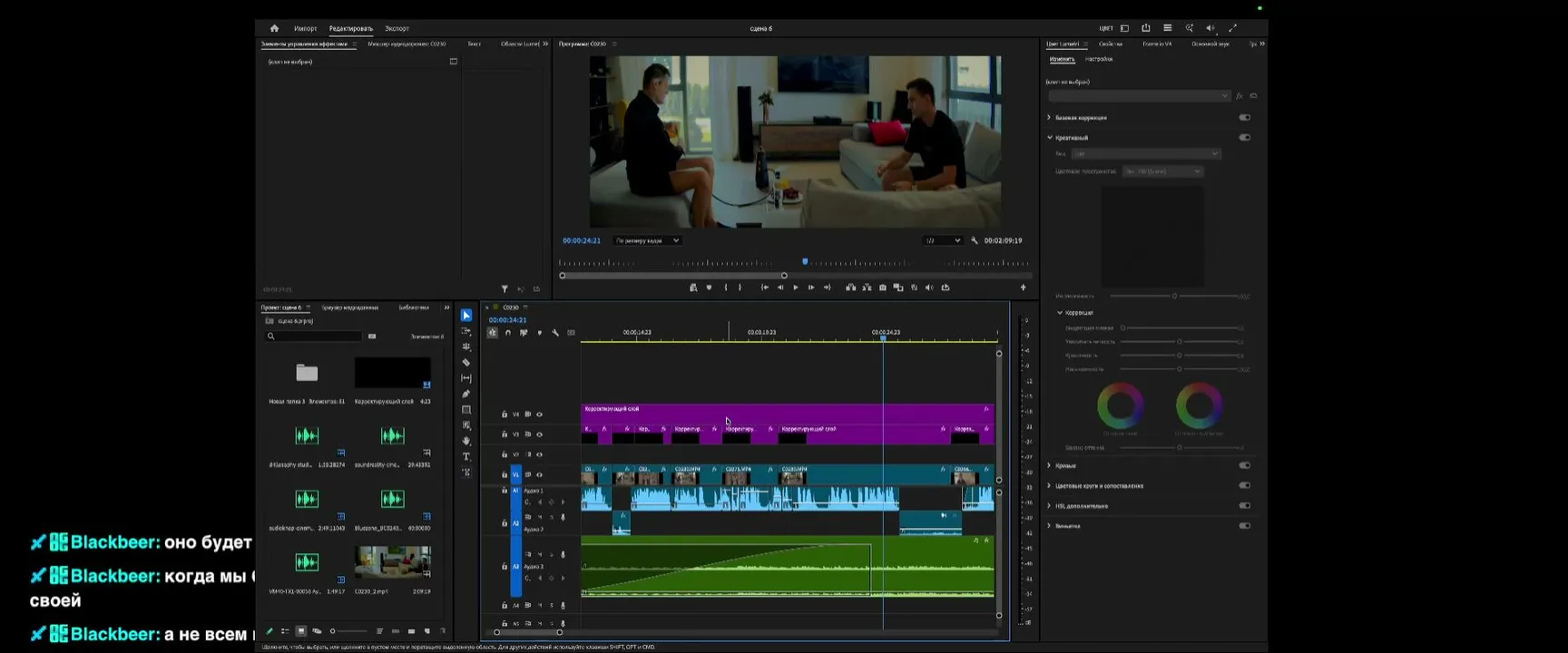1568x653 pixels.
Task: Adjust the Intensity slider handle
Action: click(1174, 296)
